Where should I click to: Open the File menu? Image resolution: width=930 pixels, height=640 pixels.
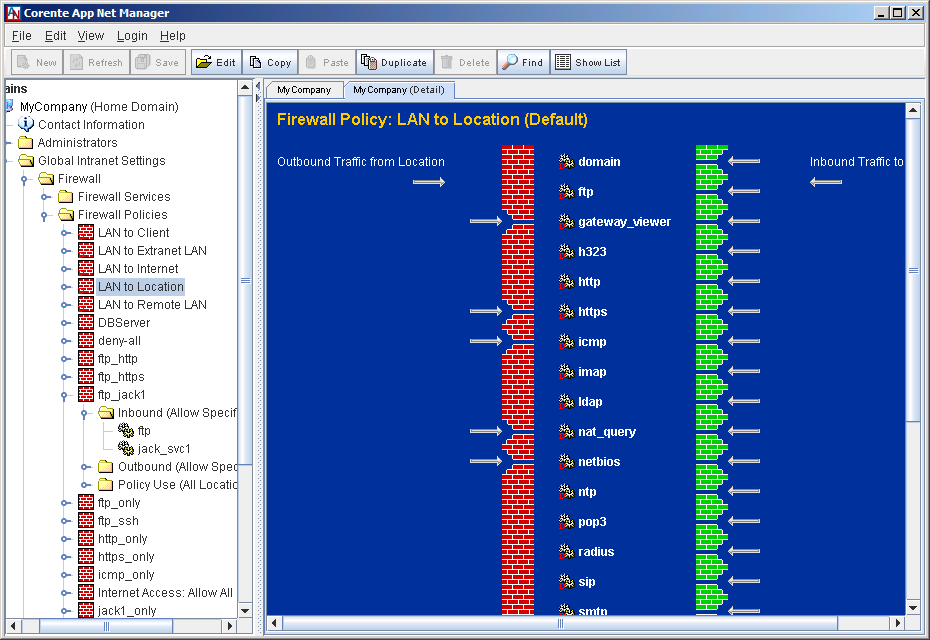click(21, 36)
